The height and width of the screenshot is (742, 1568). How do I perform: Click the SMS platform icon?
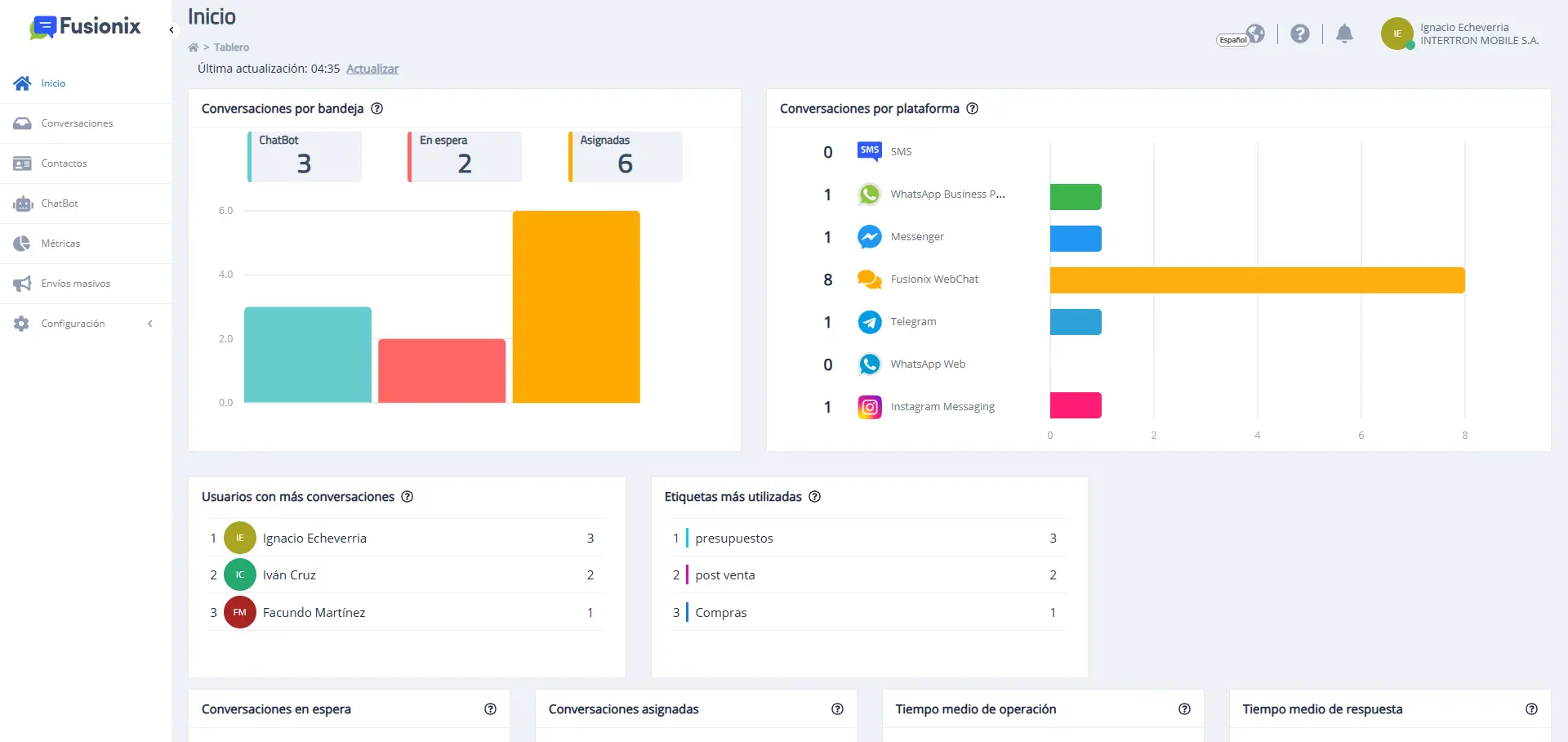pyautogui.click(x=870, y=151)
